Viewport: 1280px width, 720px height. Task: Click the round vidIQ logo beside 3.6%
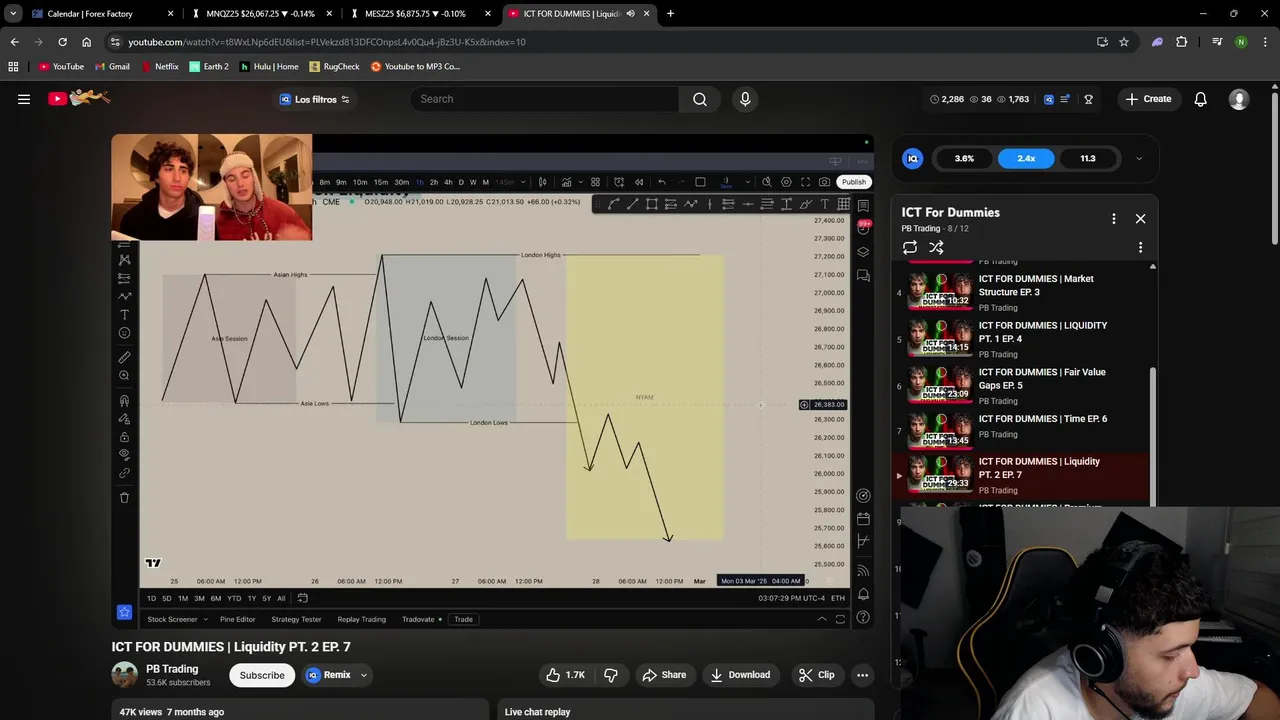coord(912,158)
